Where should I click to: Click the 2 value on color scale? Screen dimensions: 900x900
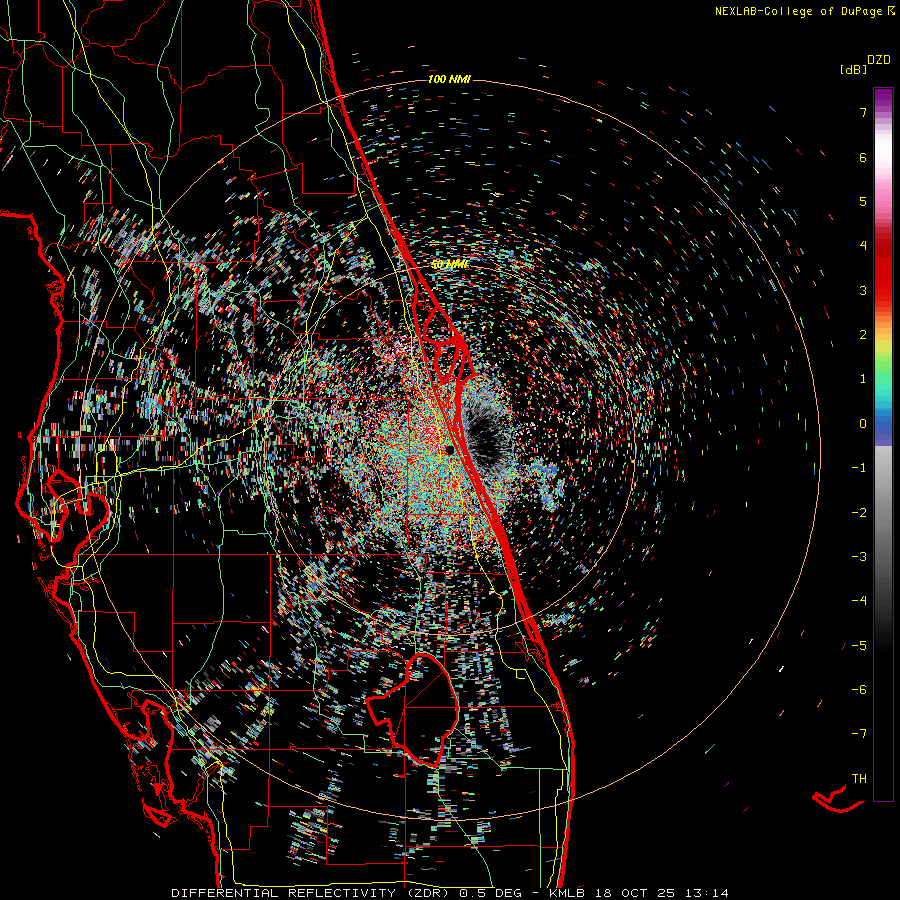point(863,335)
